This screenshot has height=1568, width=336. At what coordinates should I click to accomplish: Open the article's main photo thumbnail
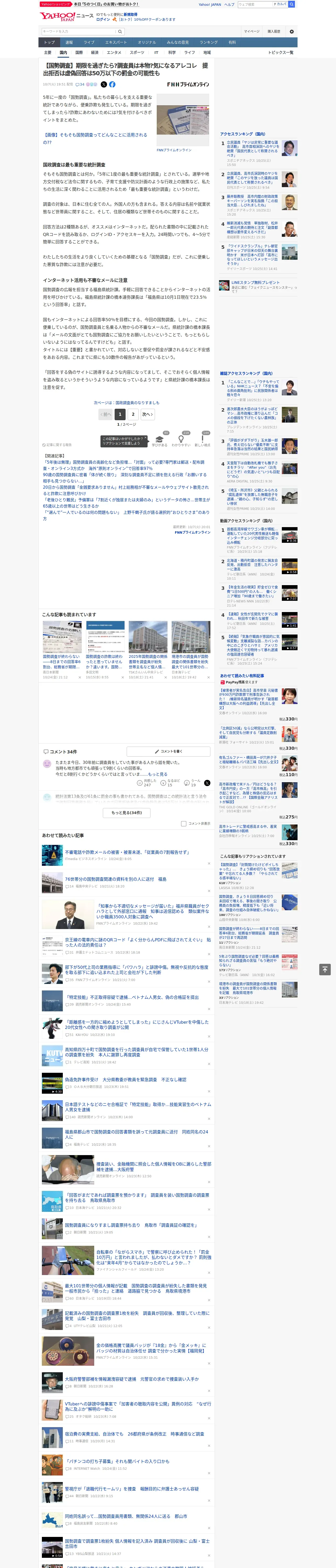click(x=182, y=120)
